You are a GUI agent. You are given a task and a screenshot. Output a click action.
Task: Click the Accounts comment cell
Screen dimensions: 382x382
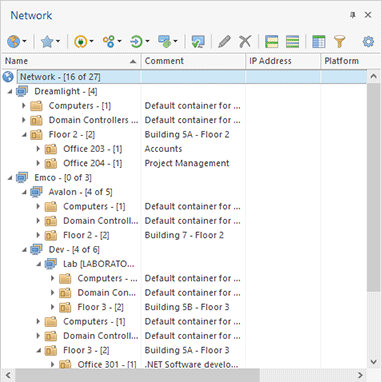click(x=163, y=149)
